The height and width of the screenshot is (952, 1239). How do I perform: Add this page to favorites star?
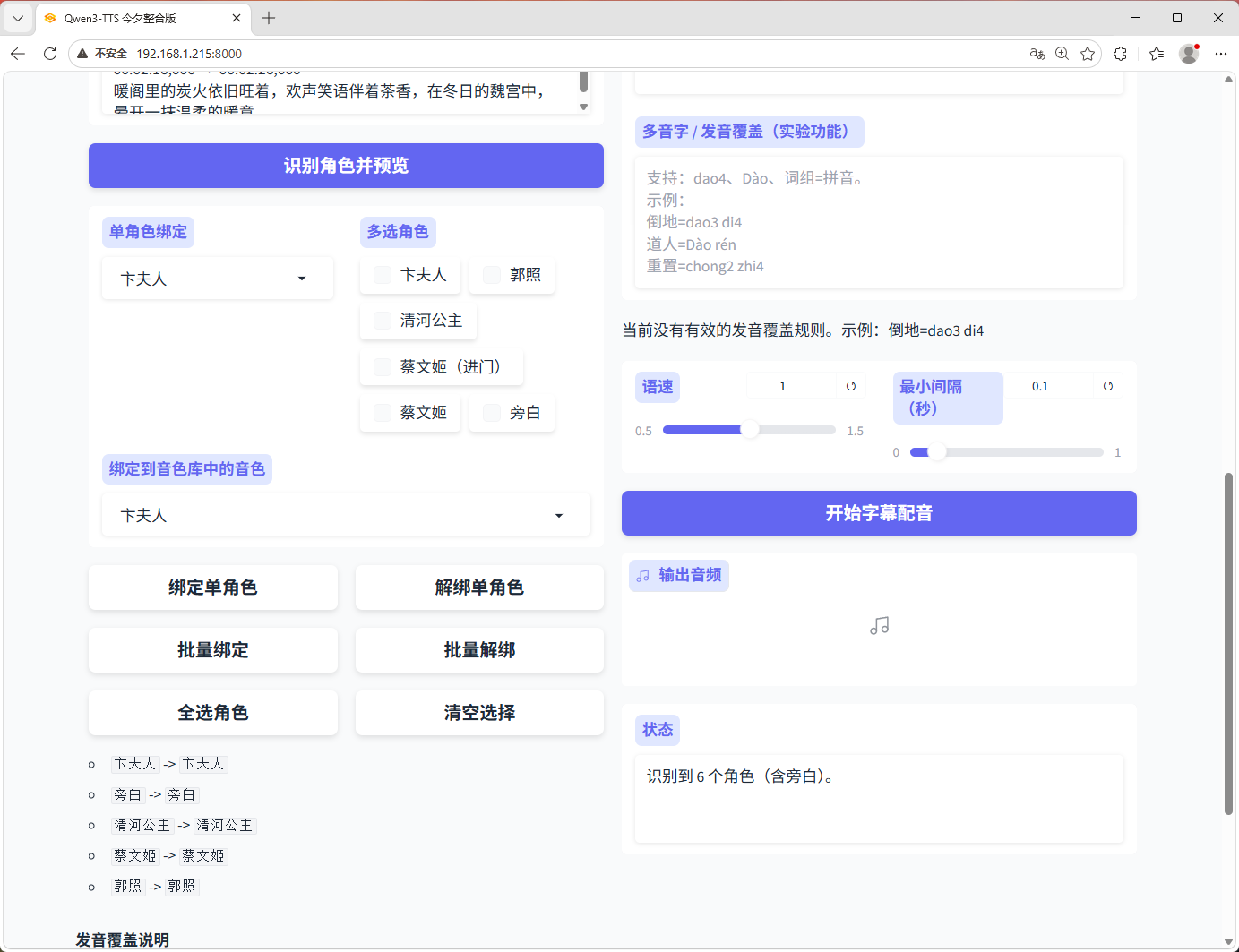coord(1088,54)
